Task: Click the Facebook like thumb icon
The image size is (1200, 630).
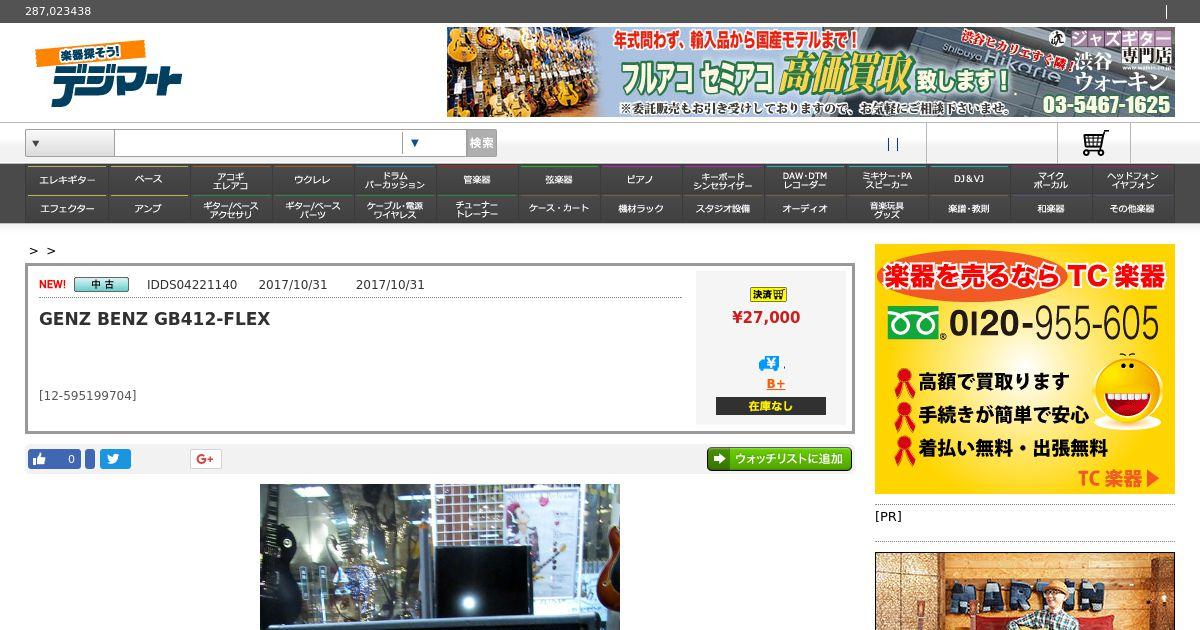Action: [x=40, y=459]
